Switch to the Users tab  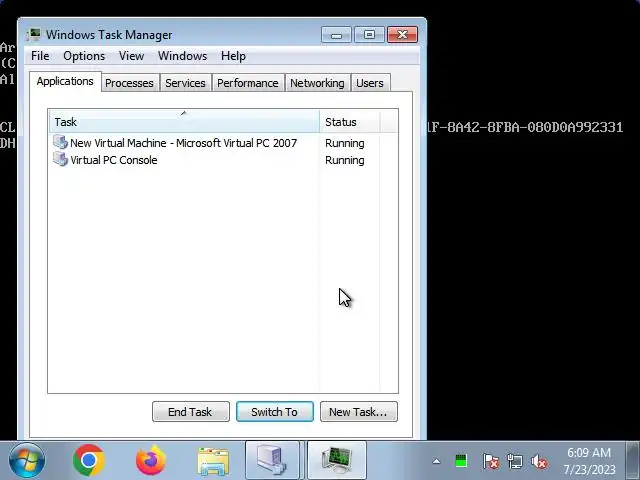(x=370, y=83)
